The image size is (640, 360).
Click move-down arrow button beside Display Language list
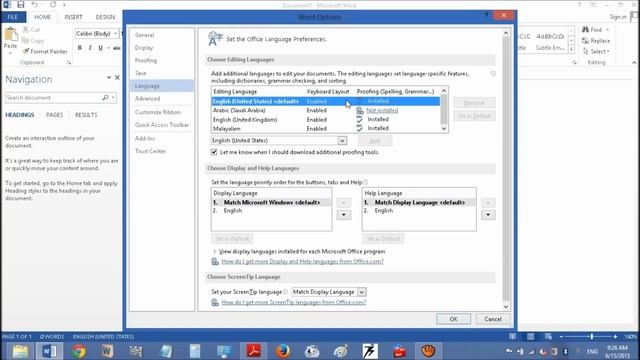point(344,215)
